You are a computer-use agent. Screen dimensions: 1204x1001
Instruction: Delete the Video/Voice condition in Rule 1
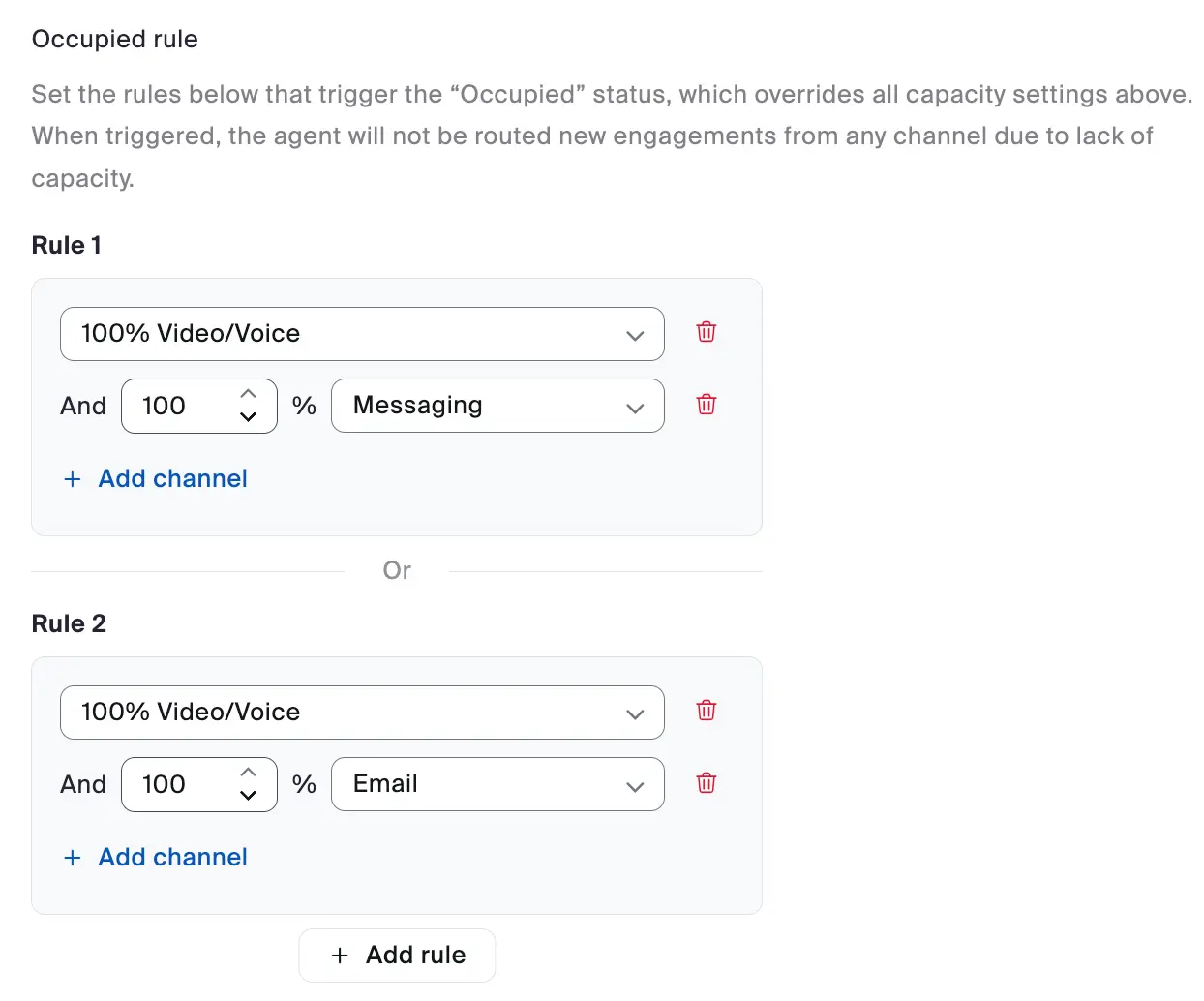pyautogui.click(x=707, y=332)
